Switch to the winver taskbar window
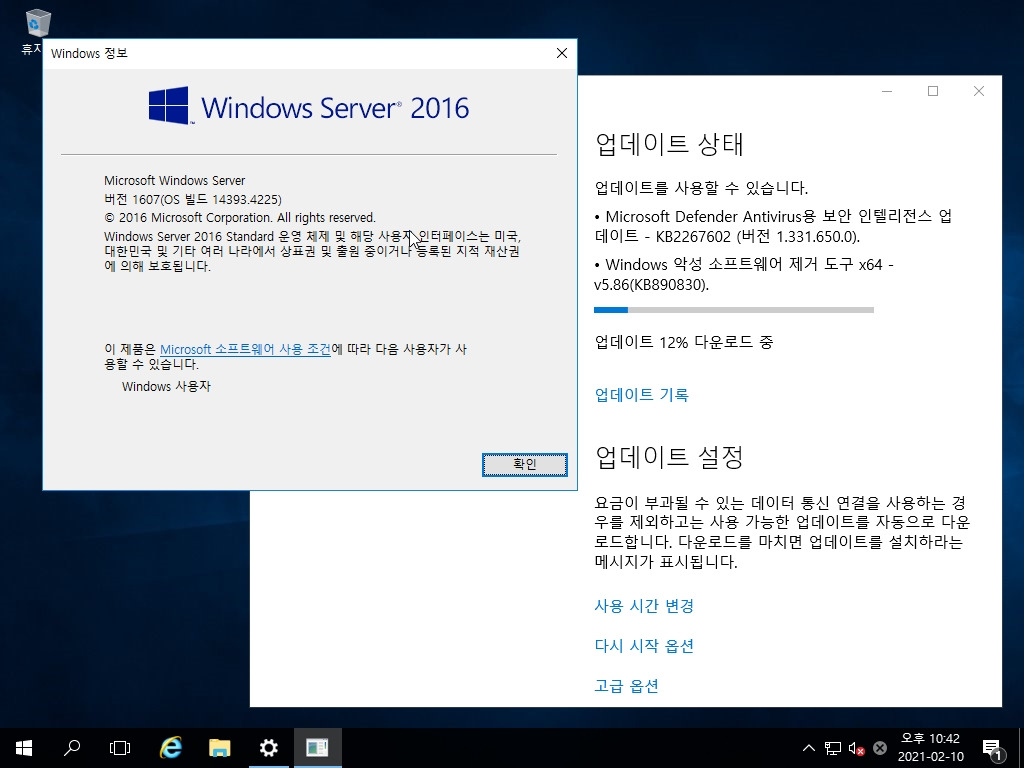This screenshot has height=768, width=1024. tap(317, 748)
